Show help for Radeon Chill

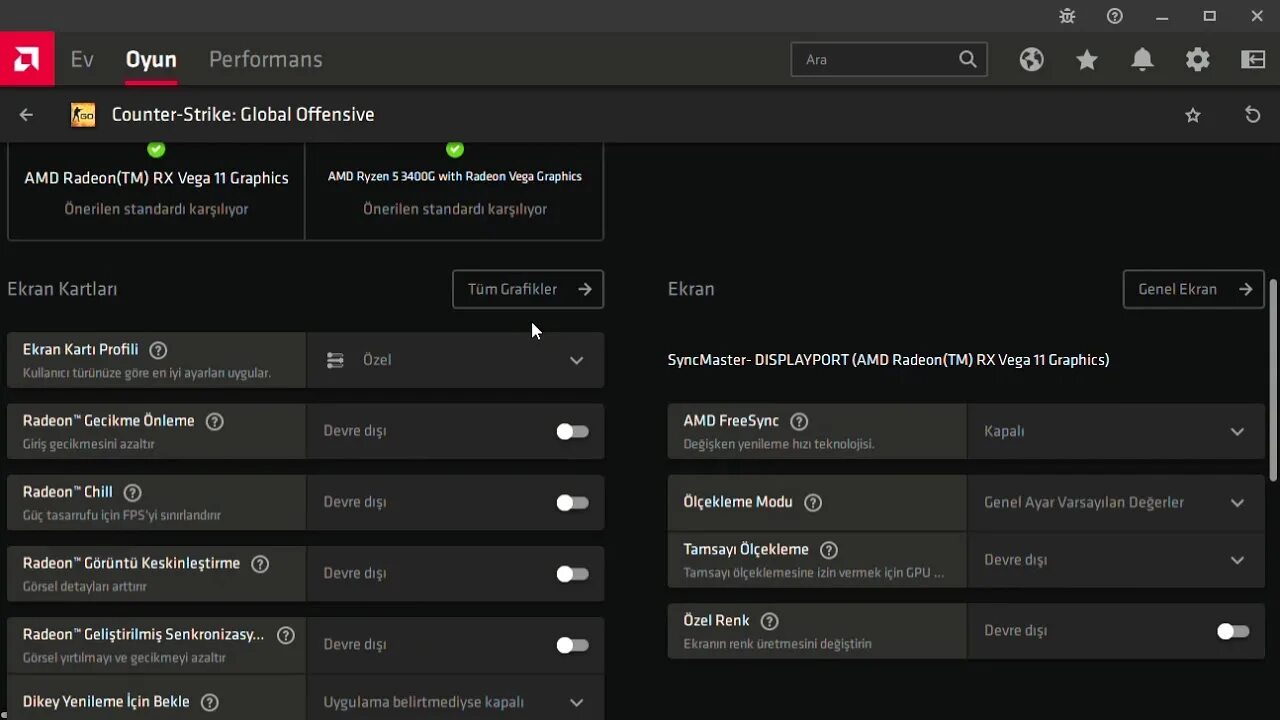point(132,492)
